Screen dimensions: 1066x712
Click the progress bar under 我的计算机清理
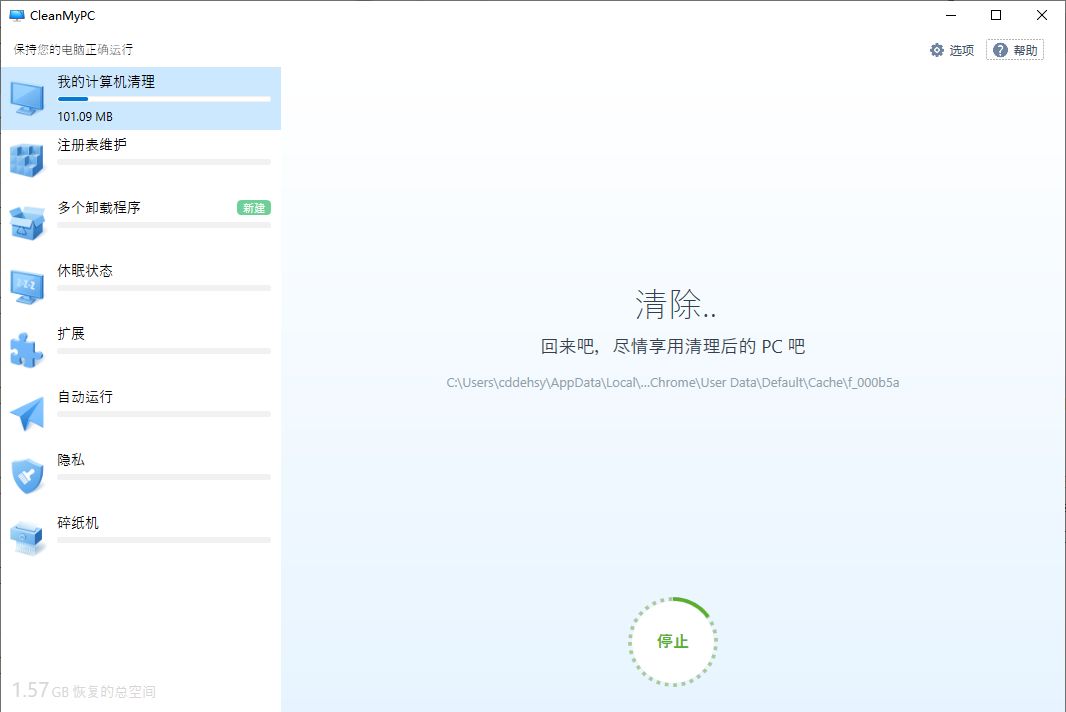163,98
